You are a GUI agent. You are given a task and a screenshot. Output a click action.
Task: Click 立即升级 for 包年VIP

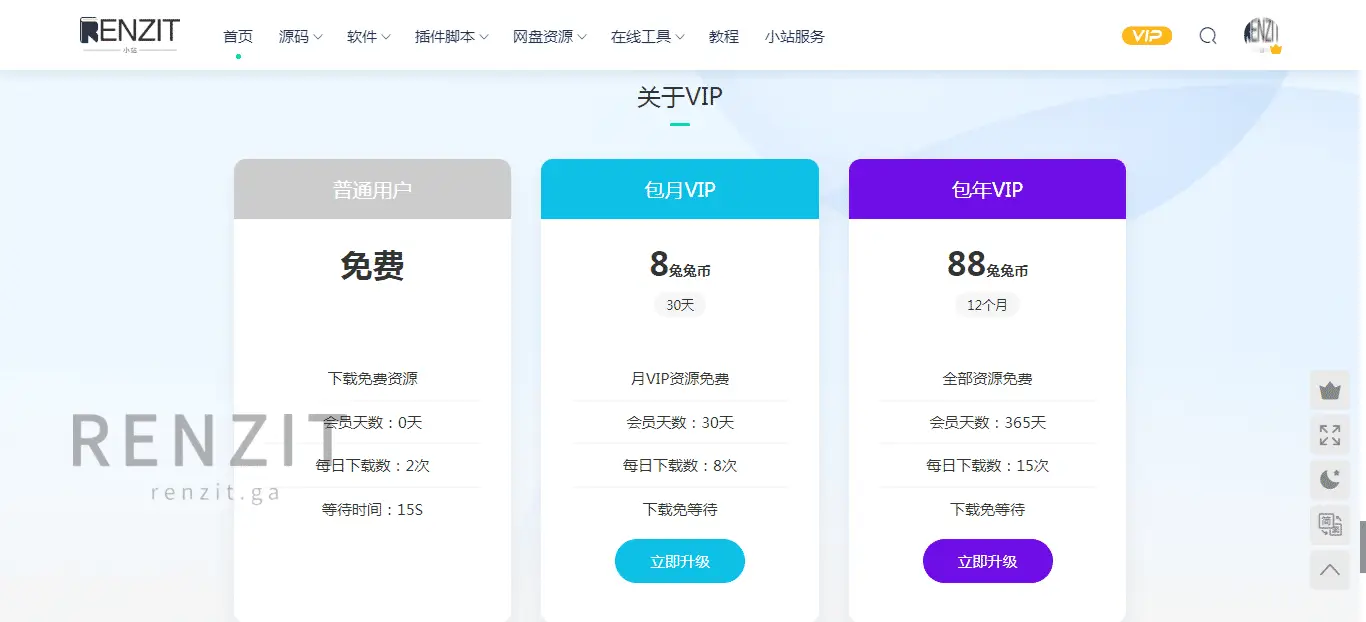(987, 561)
